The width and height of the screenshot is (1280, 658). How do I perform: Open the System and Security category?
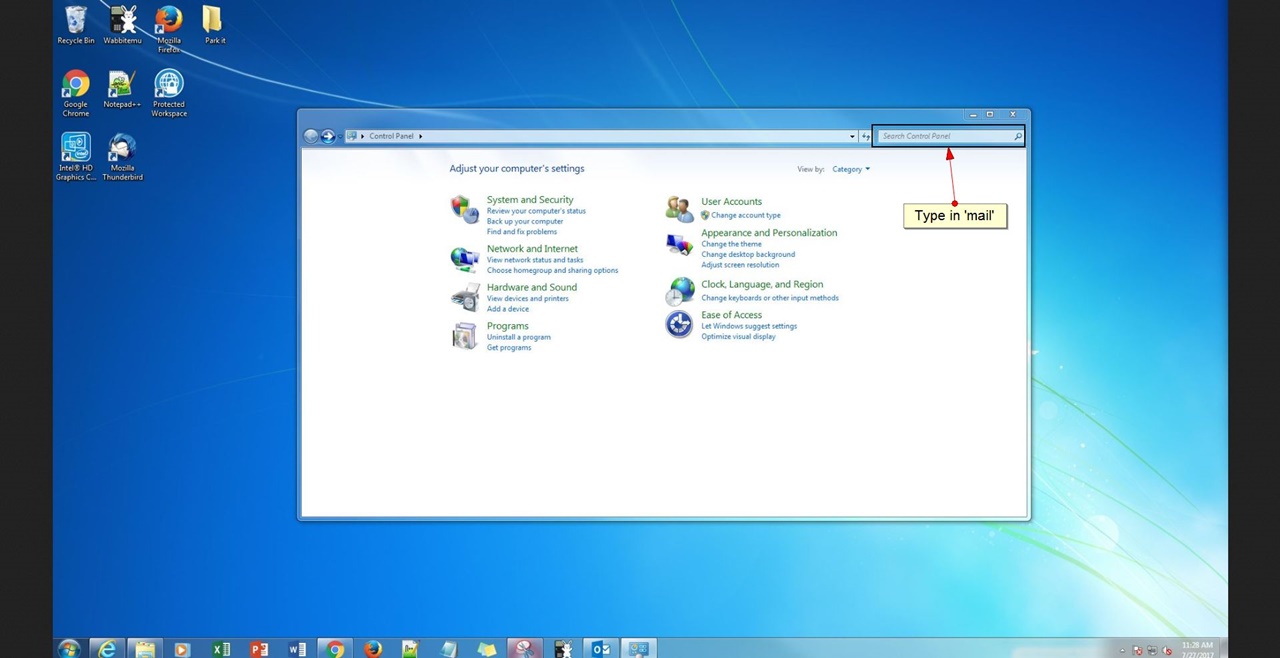(x=530, y=200)
